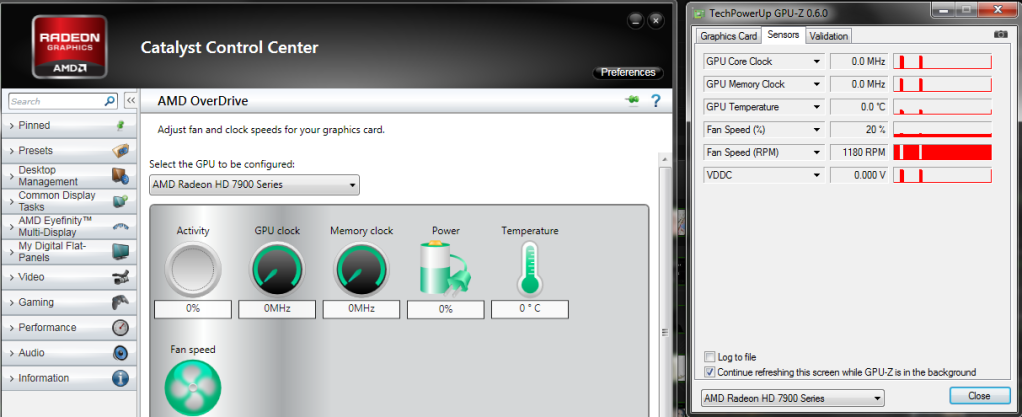The image size is (1022, 417).
Task: Click the Fan speed fan icon
Action: [x=193, y=388]
